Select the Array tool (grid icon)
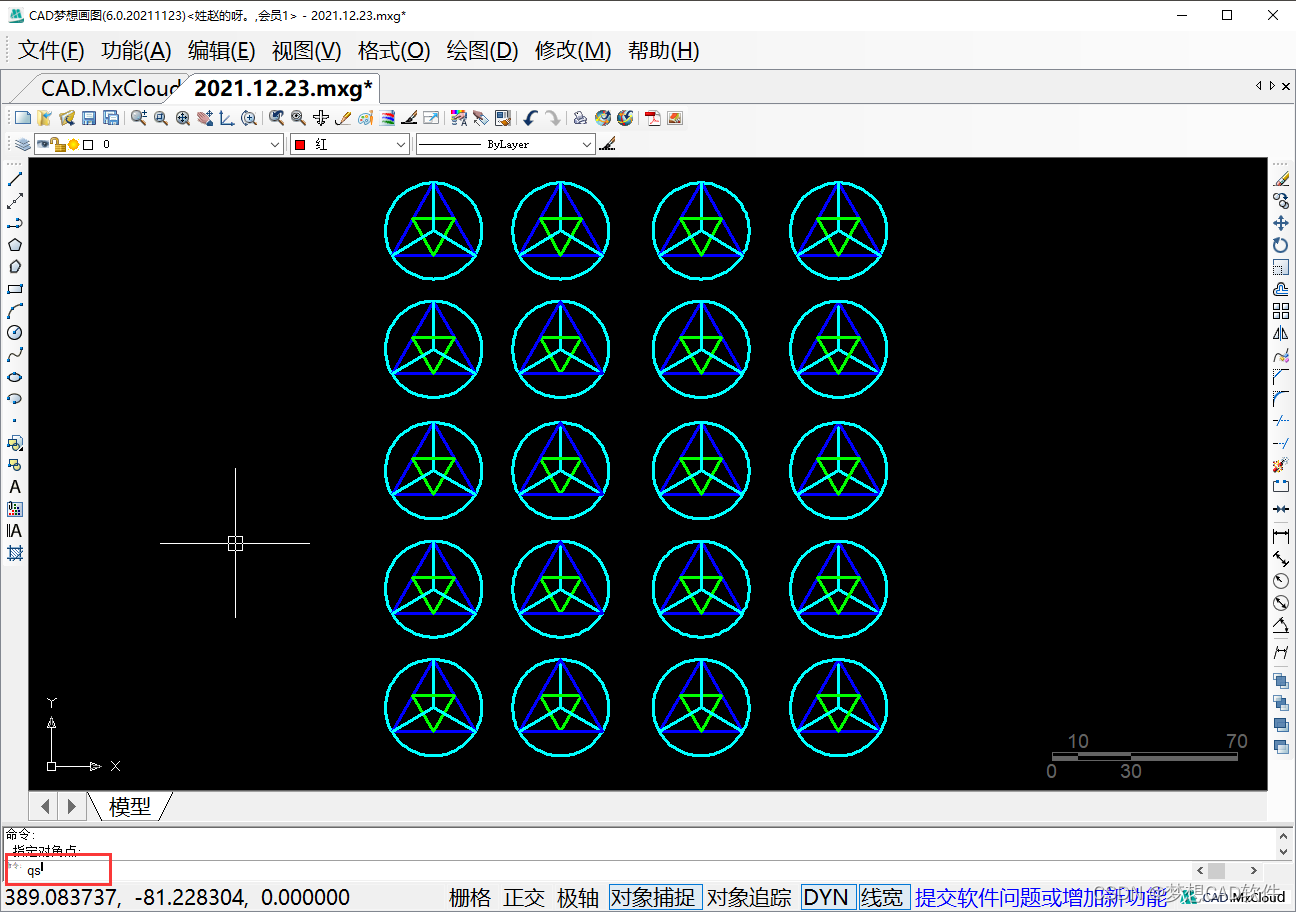 (x=1281, y=311)
